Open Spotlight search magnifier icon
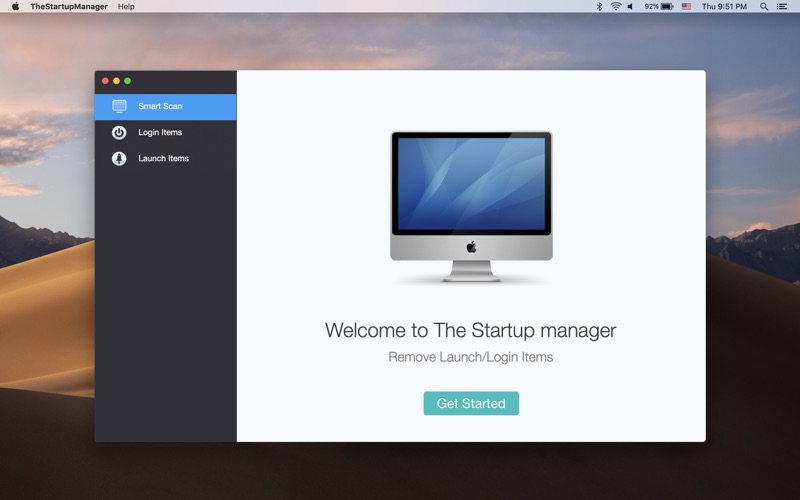The height and width of the screenshot is (500, 800). 764,7
